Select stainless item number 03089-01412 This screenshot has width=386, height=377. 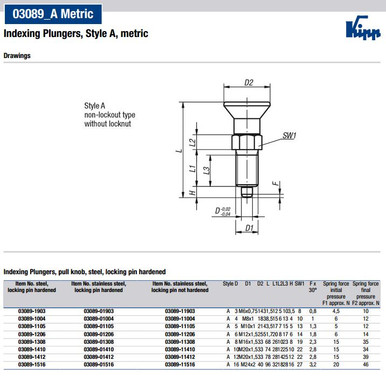pyautogui.click(x=99, y=357)
